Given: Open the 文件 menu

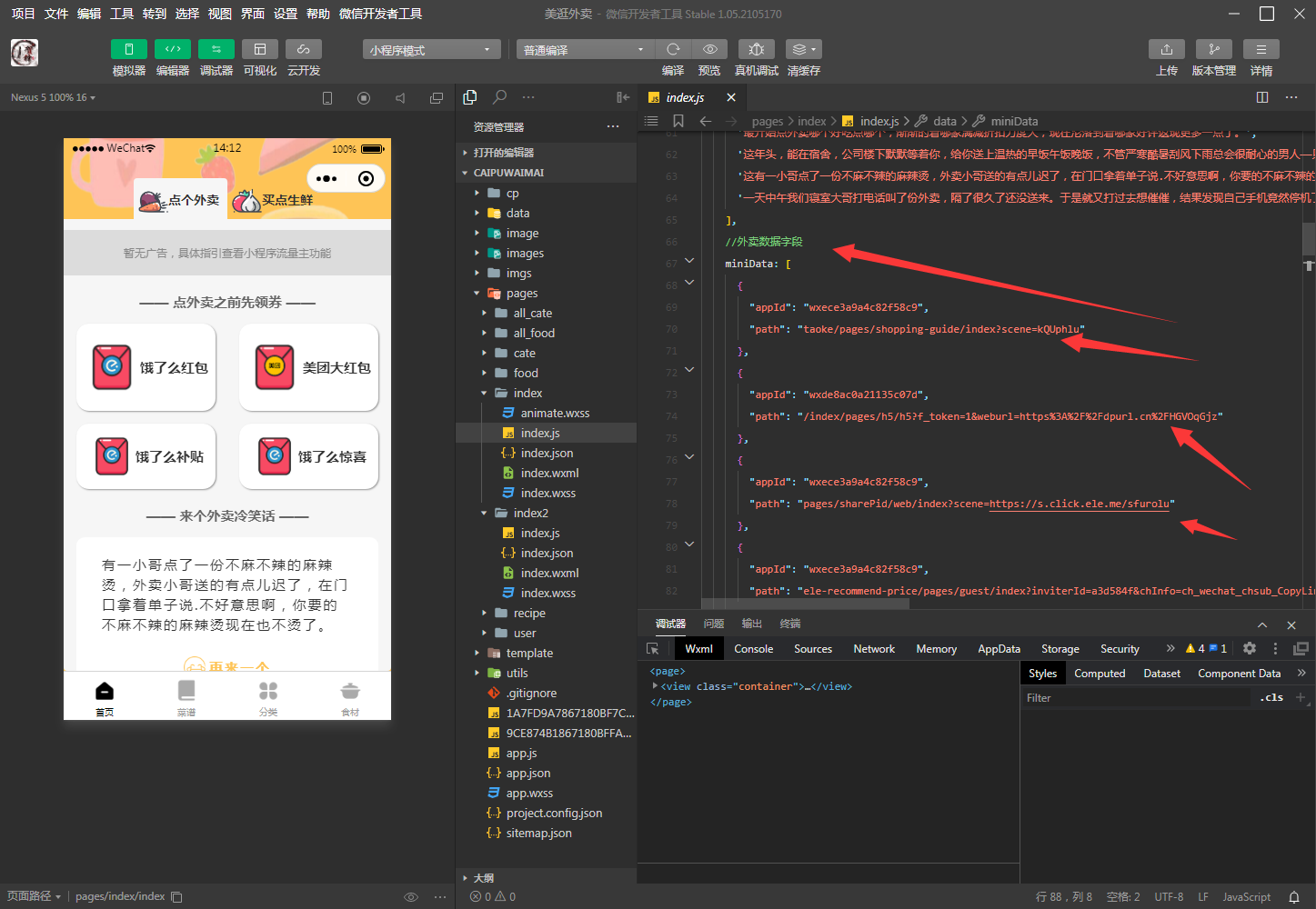Looking at the screenshot, I should 56,14.
